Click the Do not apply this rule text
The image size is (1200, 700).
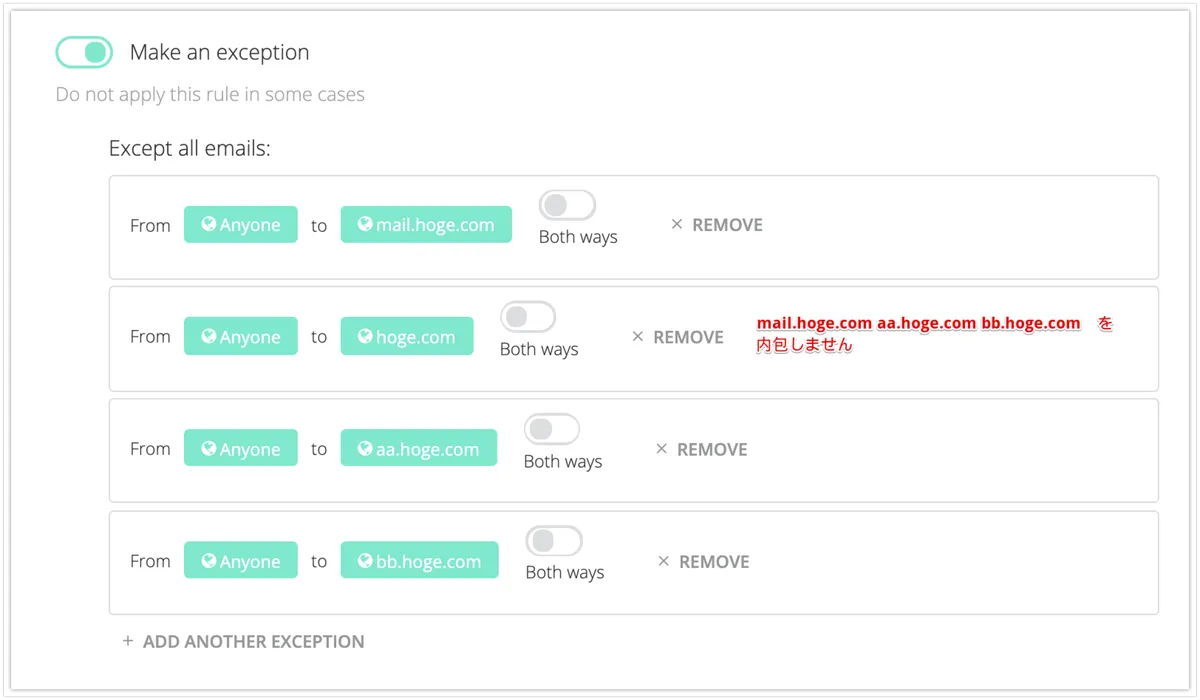210,95
